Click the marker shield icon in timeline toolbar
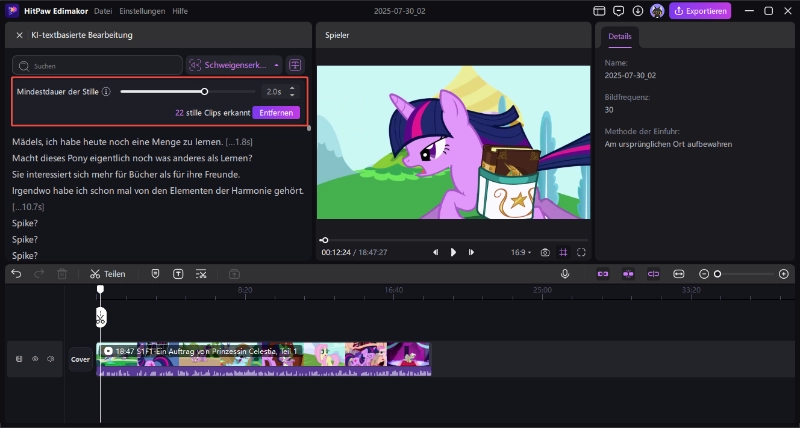This screenshot has height=428, width=800. click(x=156, y=274)
